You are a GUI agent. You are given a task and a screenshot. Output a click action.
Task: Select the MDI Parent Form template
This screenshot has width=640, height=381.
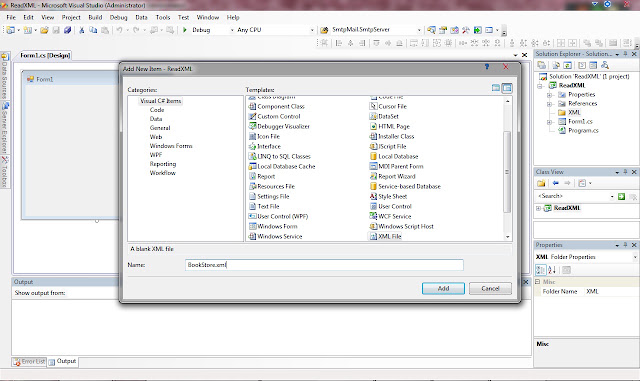point(396,167)
